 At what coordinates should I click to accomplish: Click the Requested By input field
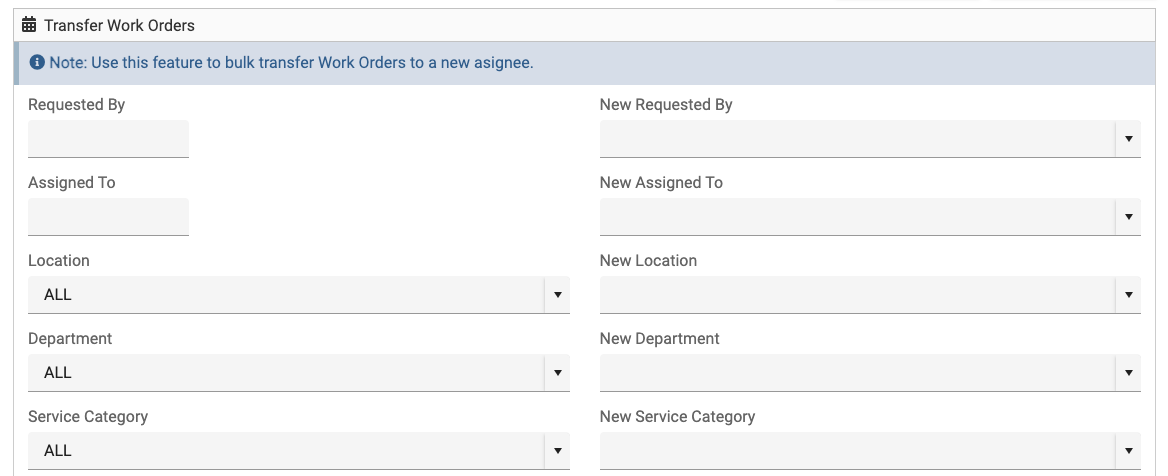tap(108, 139)
